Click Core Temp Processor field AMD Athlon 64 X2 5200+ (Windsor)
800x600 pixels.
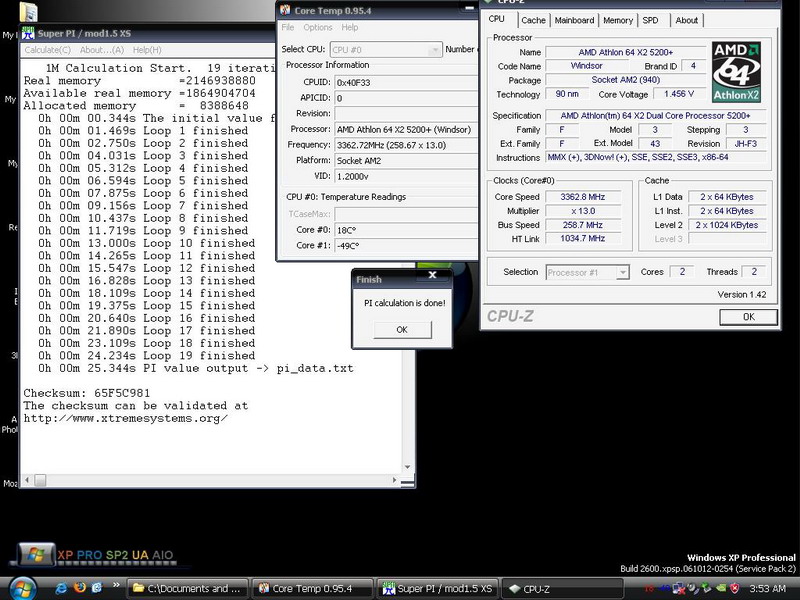pyautogui.click(x=406, y=130)
